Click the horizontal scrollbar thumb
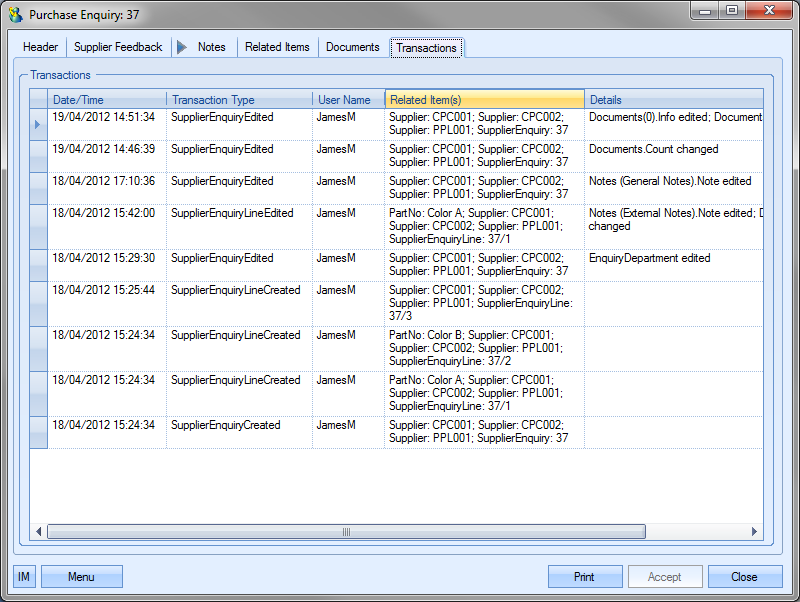800x602 pixels. 346,532
